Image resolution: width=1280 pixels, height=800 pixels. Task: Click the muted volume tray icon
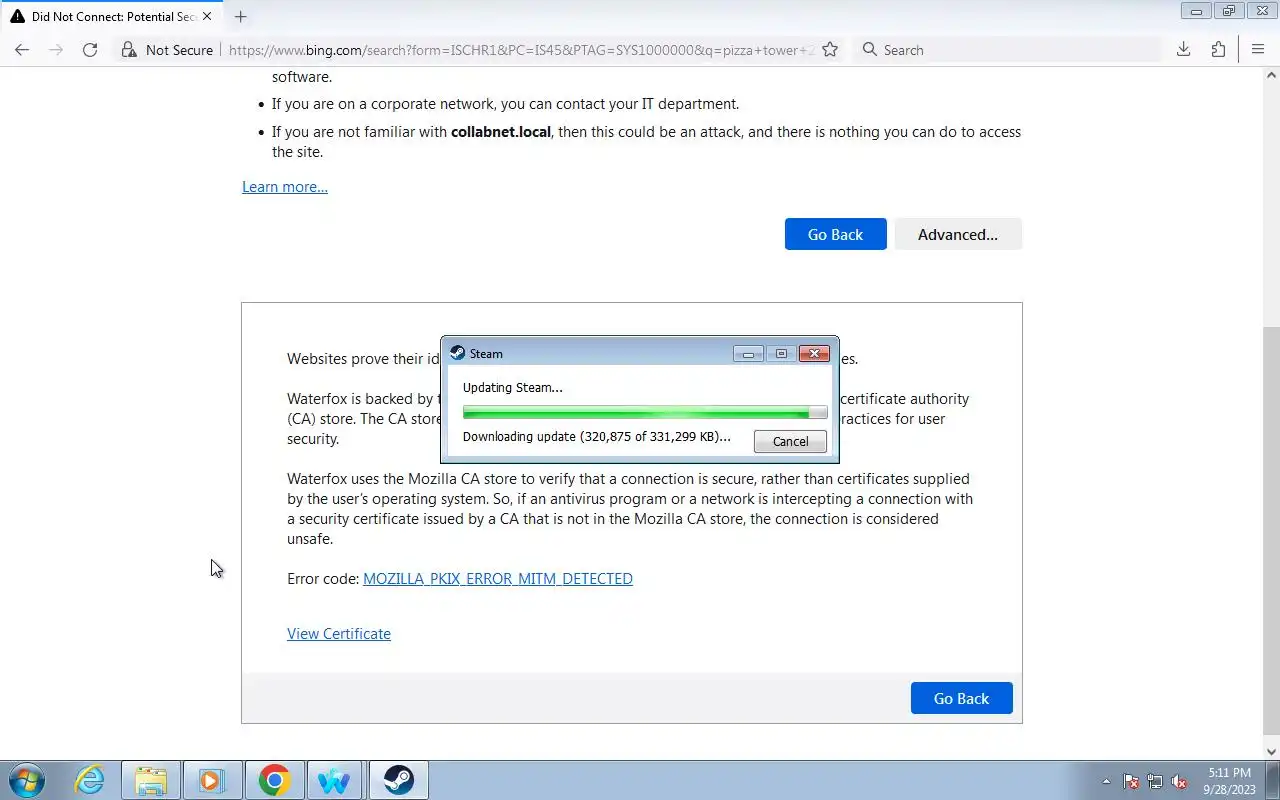[x=1180, y=781]
